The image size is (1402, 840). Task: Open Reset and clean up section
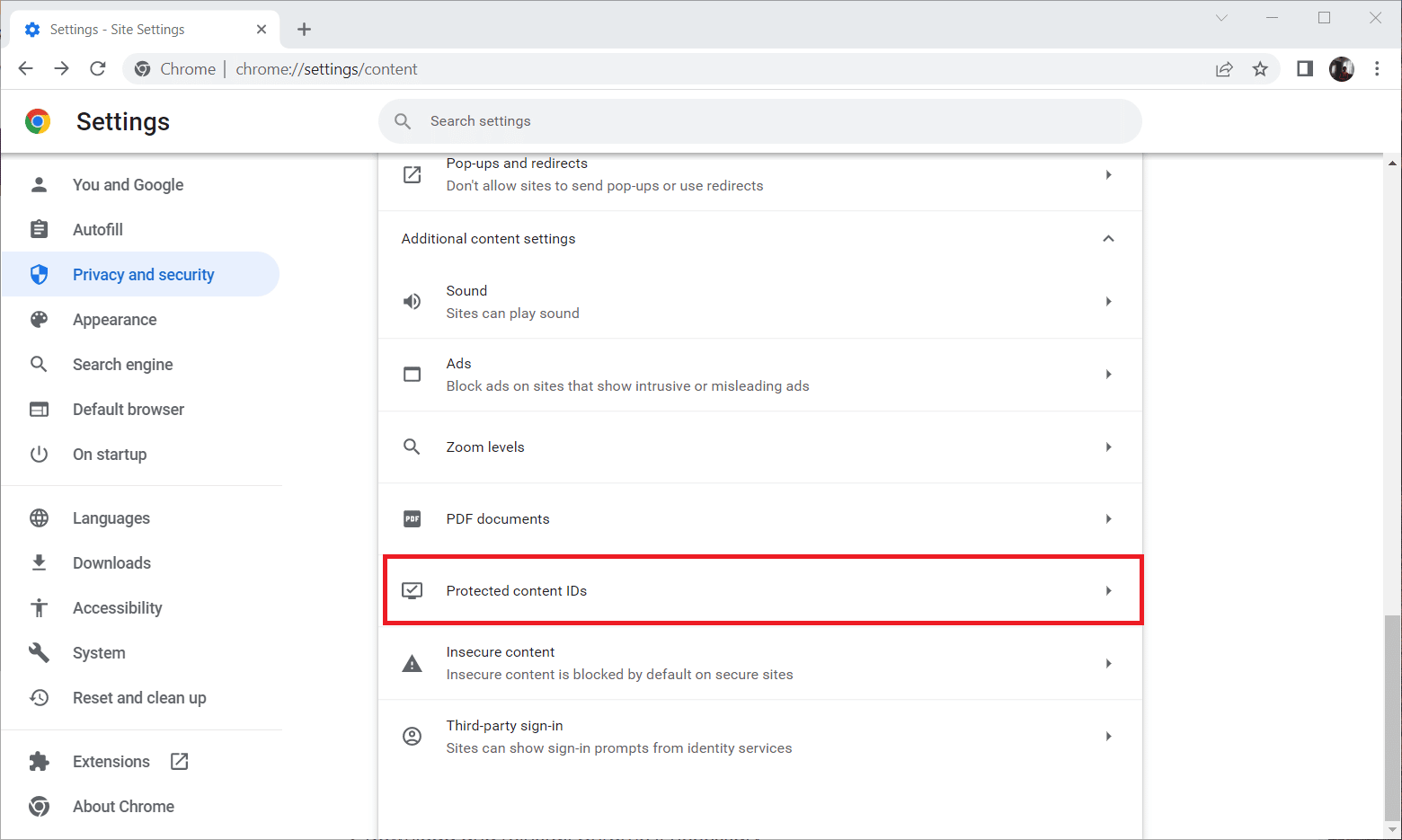pos(140,697)
